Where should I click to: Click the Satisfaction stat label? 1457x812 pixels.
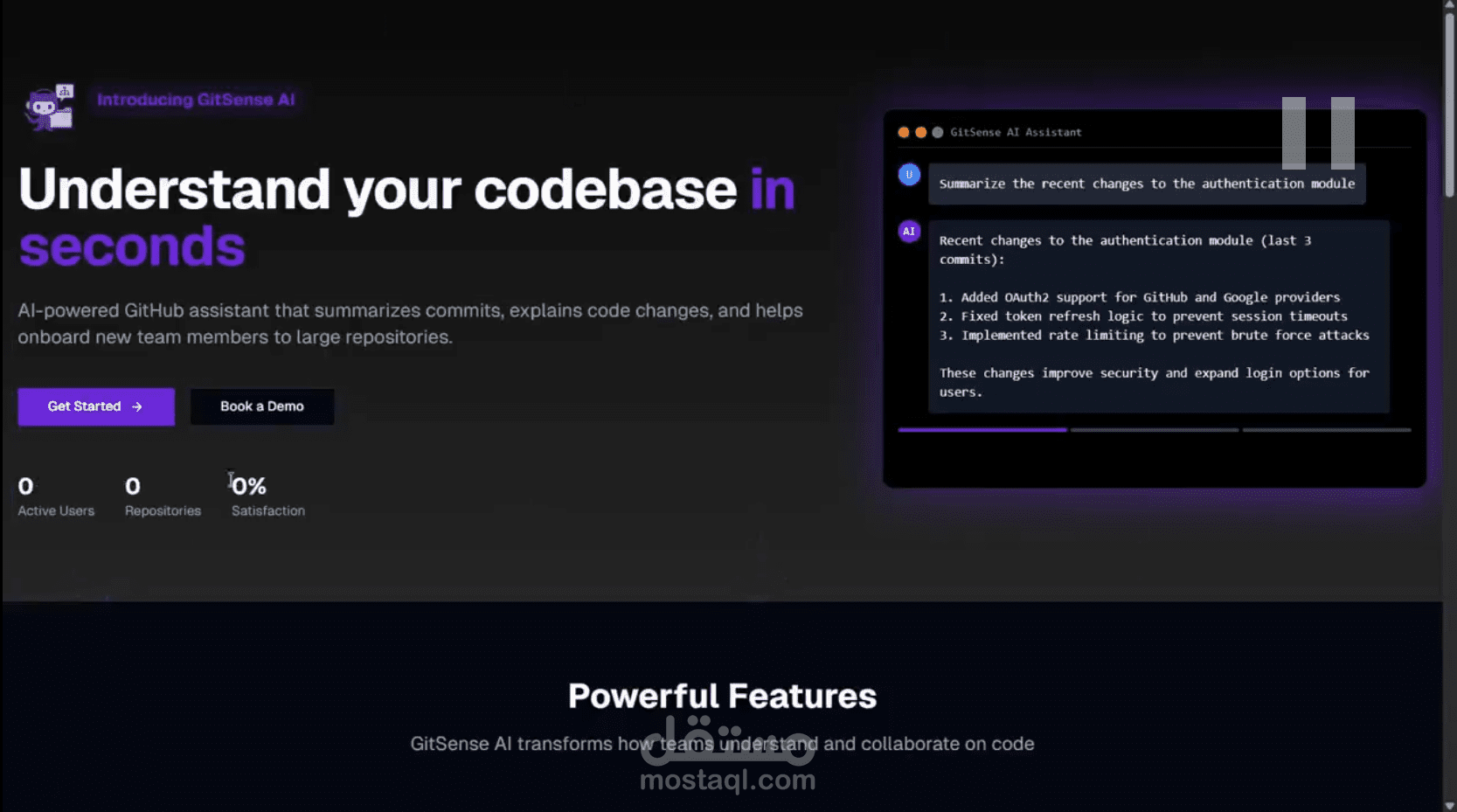point(268,510)
